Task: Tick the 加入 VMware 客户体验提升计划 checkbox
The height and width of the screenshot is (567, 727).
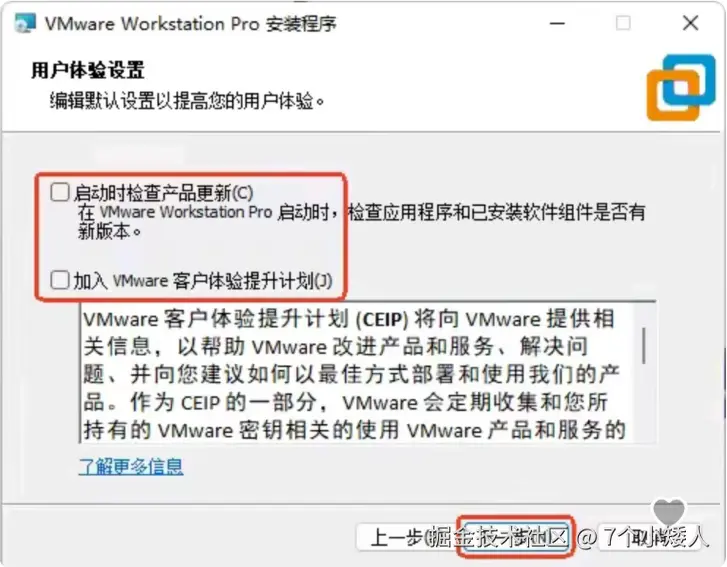Action: coord(60,280)
